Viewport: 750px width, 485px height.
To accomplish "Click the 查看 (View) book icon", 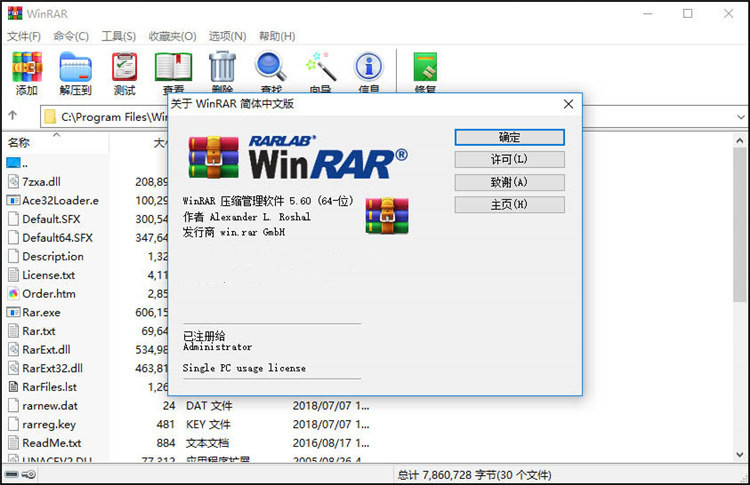I will (173, 68).
